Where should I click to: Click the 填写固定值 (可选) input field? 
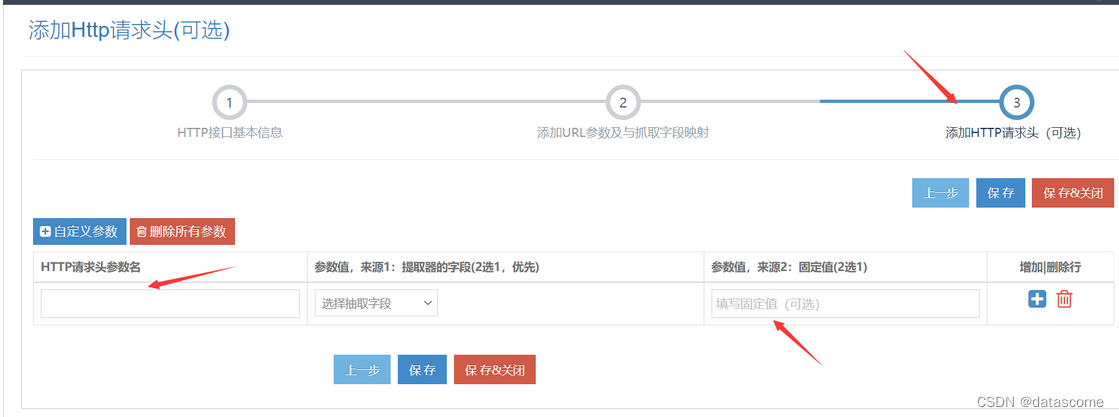click(x=845, y=303)
